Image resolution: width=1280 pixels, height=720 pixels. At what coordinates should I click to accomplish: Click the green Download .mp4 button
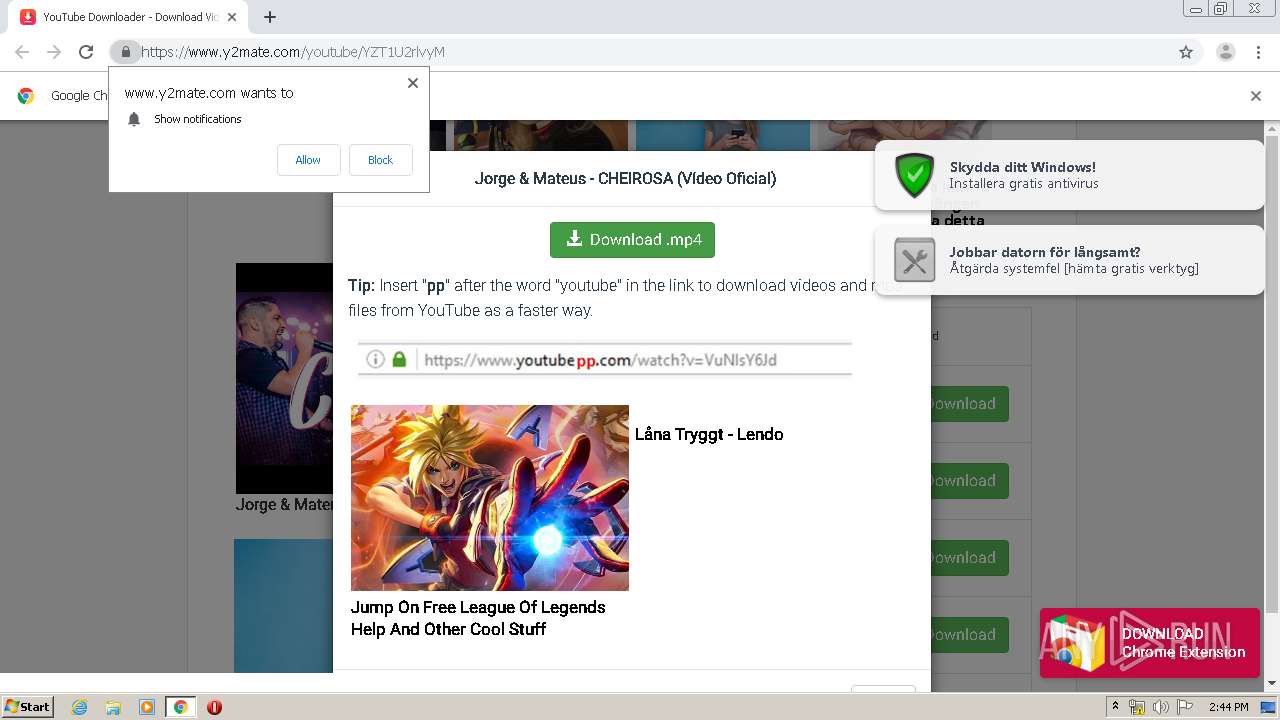point(632,240)
